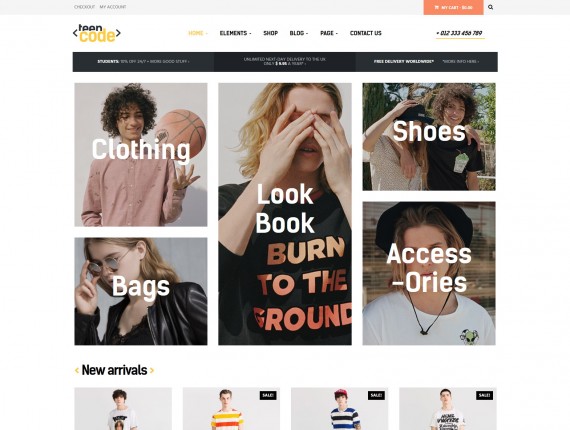Click the My Cart button
The height and width of the screenshot is (430, 570).
coord(453,7)
